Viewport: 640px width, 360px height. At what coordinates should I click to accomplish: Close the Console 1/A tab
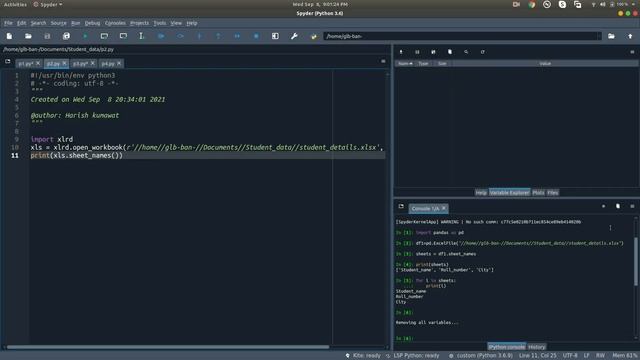[x=444, y=209]
